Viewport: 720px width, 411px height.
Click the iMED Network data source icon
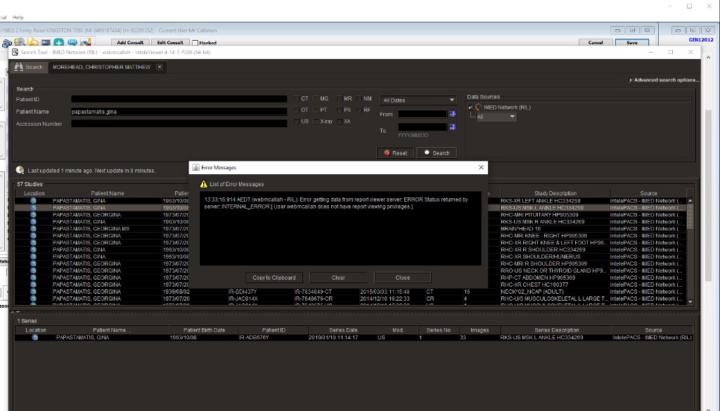click(x=478, y=107)
